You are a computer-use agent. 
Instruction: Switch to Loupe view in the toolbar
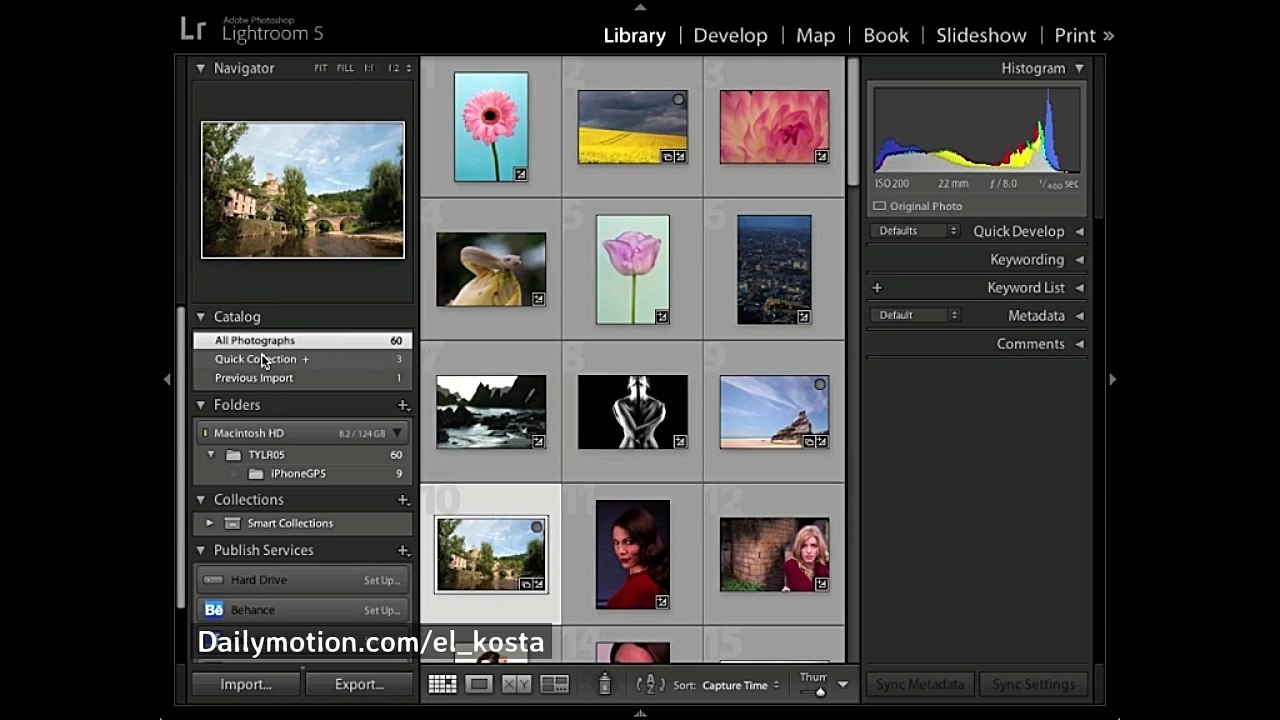pyautogui.click(x=479, y=684)
